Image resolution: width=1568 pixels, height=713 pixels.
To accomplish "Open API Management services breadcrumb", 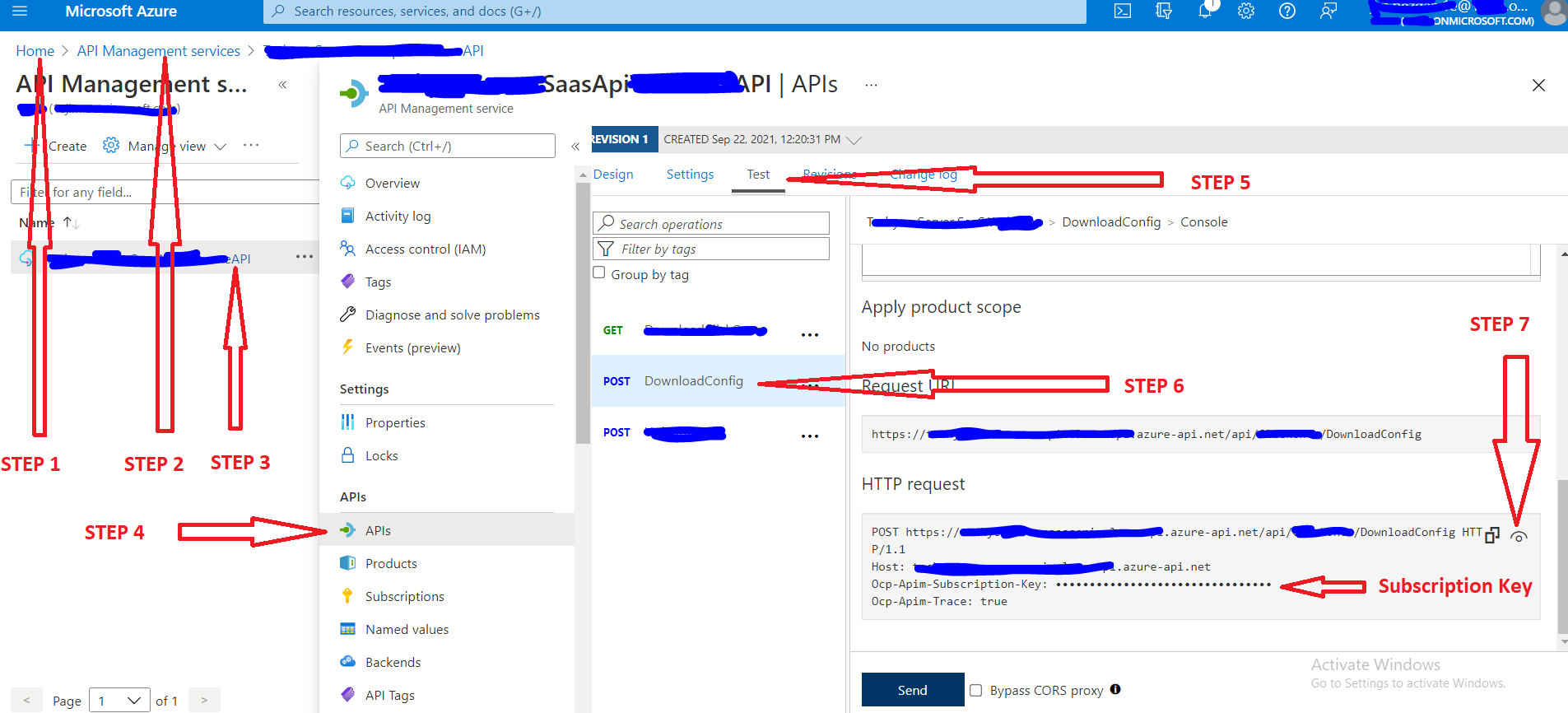I will click(159, 51).
